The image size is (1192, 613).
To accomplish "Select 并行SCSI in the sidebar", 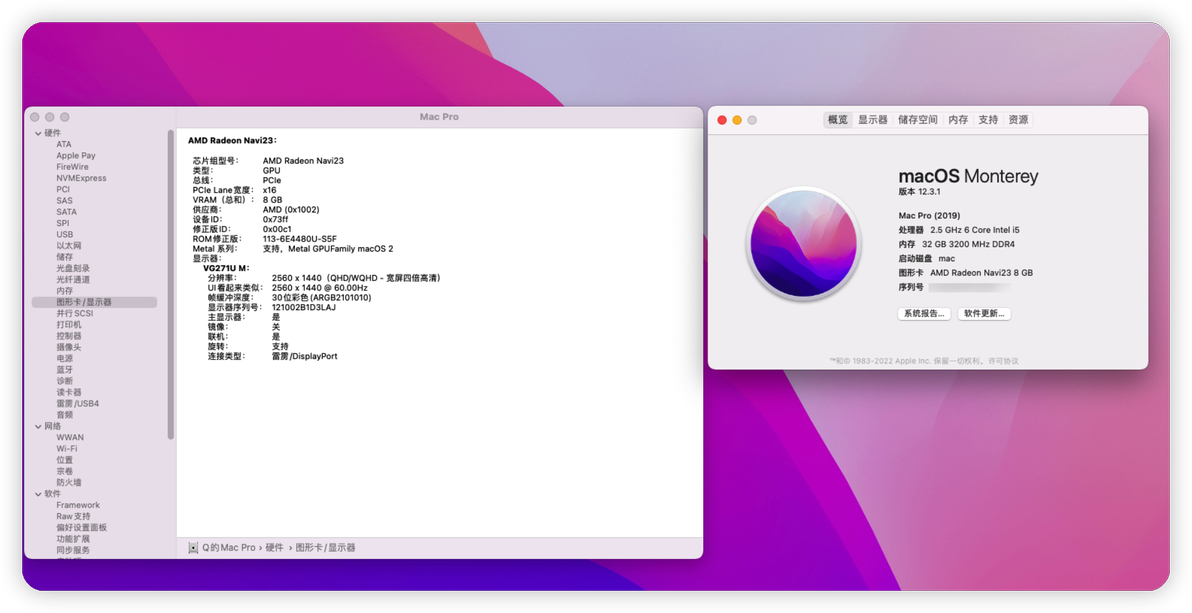I will (74, 313).
